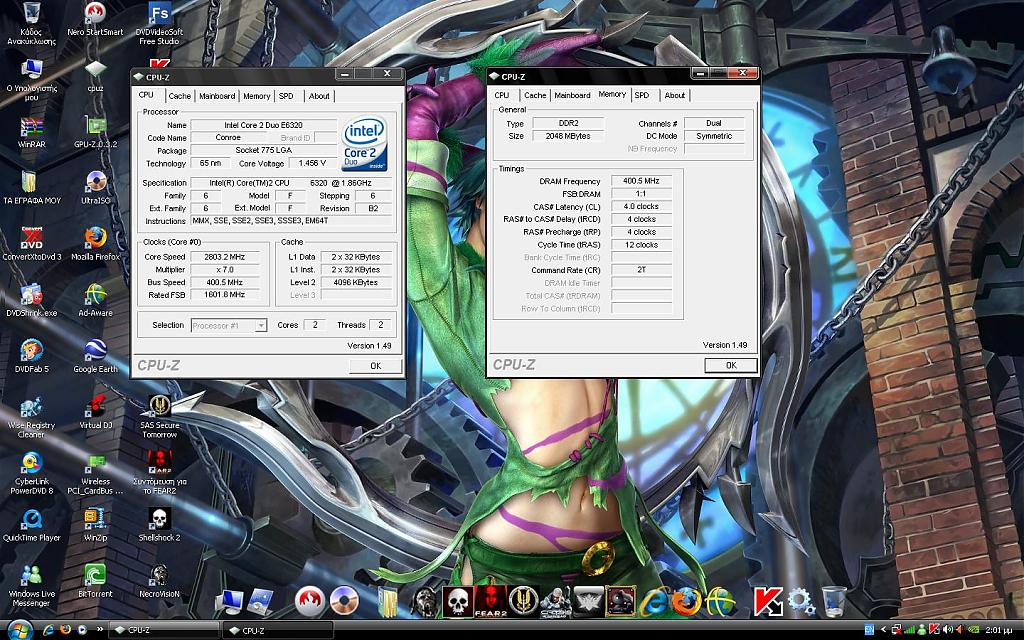Viewport: 1024px width, 640px height.
Task: Click the memory Size value 2048 MBytes
Action: coord(568,136)
